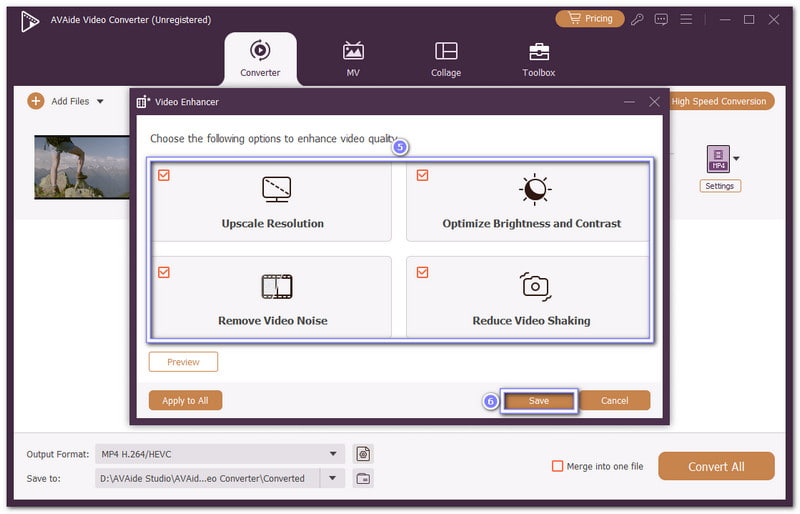Switch to the Toolbox tab
The image size is (800, 514).
538,58
